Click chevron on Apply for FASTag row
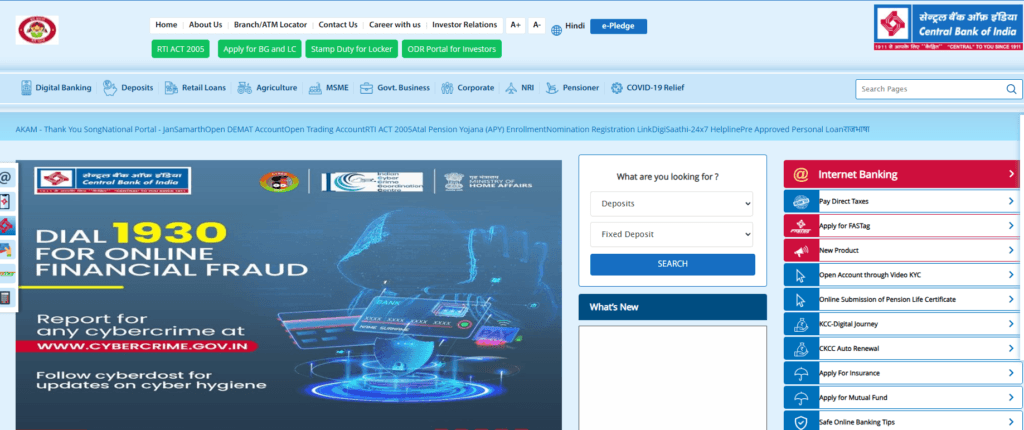Viewport: 1024px width, 430px height. tap(1011, 226)
